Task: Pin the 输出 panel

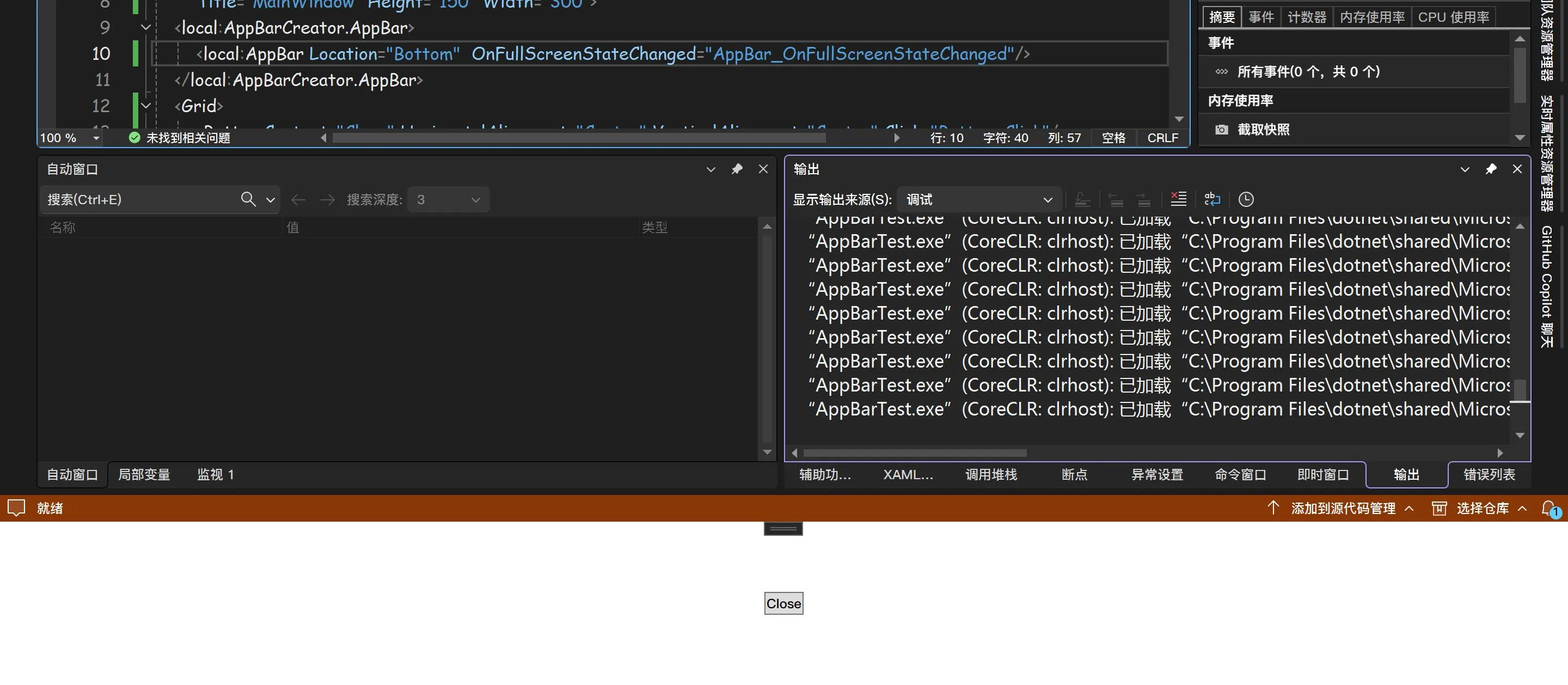Action: pyautogui.click(x=1491, y=169)
